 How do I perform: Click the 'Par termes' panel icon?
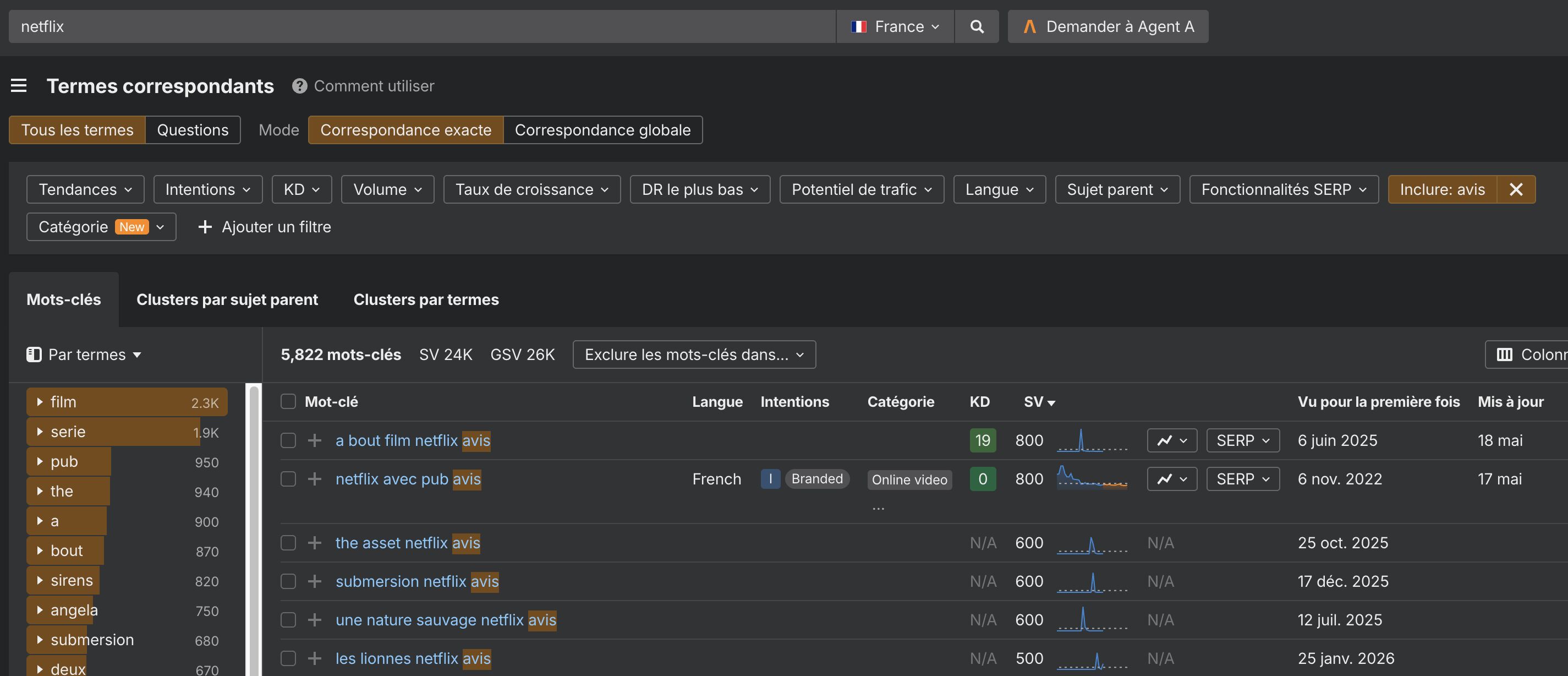pos(34,355)
